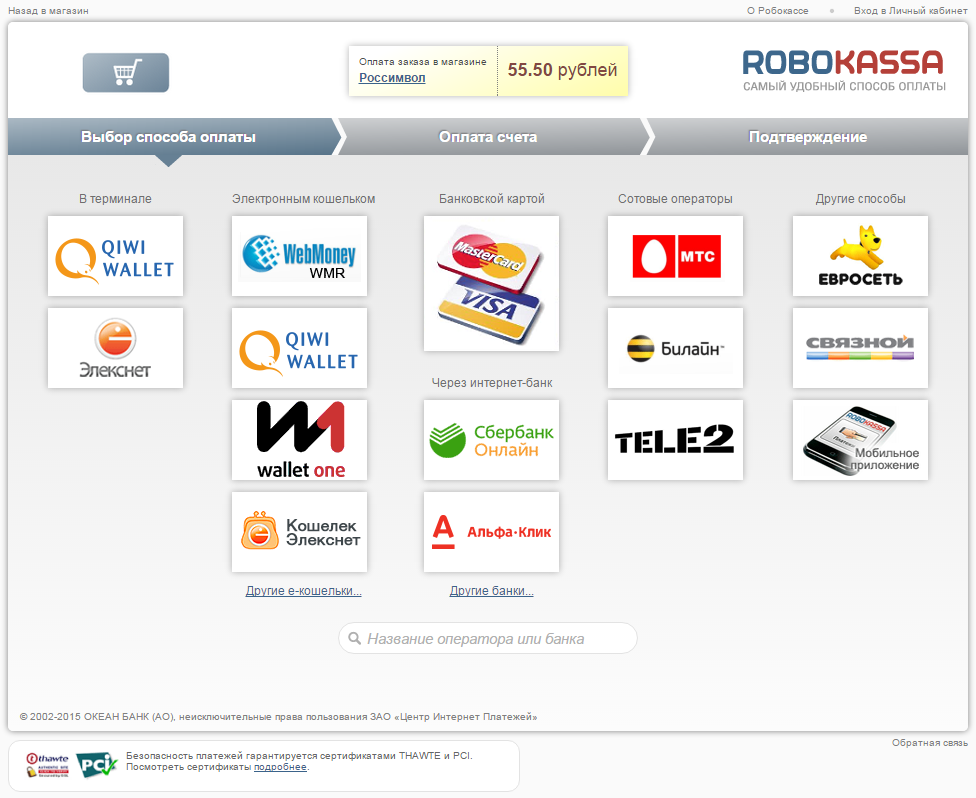
Task: Click the PCI certification badge
Action: [96, 765]
